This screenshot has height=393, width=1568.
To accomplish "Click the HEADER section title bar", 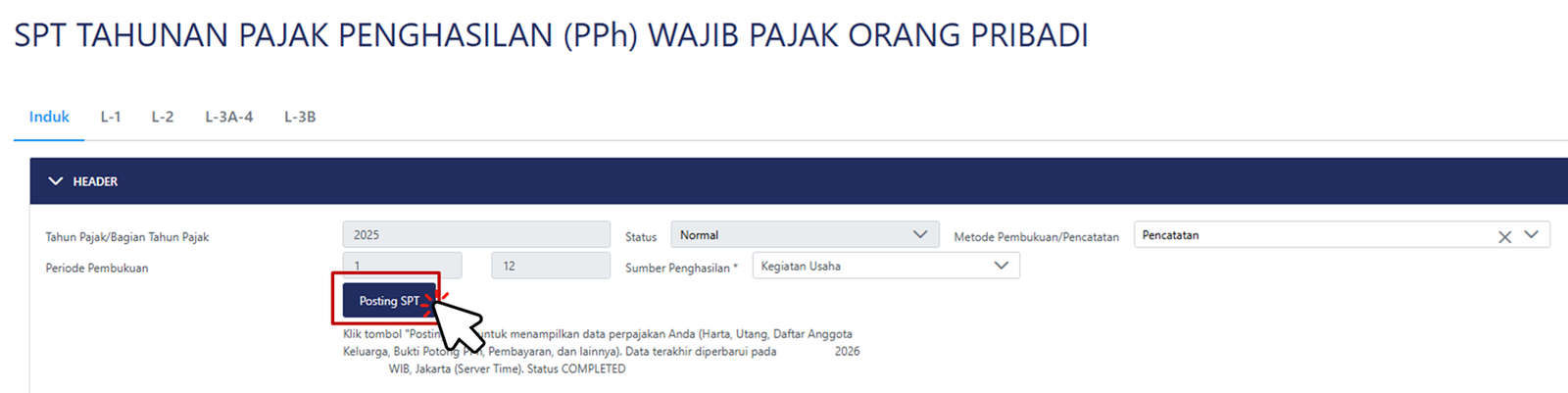I will point(784,181).
